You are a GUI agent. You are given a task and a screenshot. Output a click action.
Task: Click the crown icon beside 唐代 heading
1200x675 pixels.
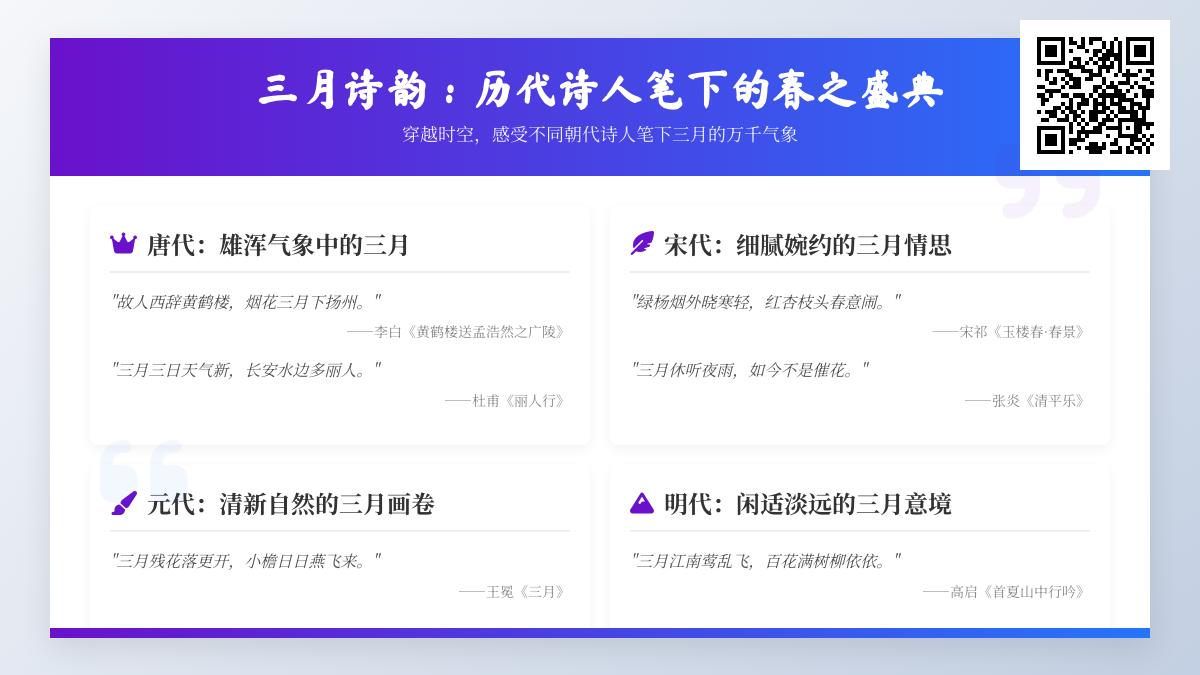(123, 244)
